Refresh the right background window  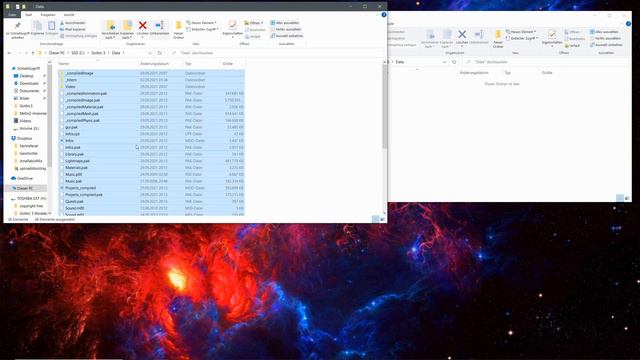point(454,62)
